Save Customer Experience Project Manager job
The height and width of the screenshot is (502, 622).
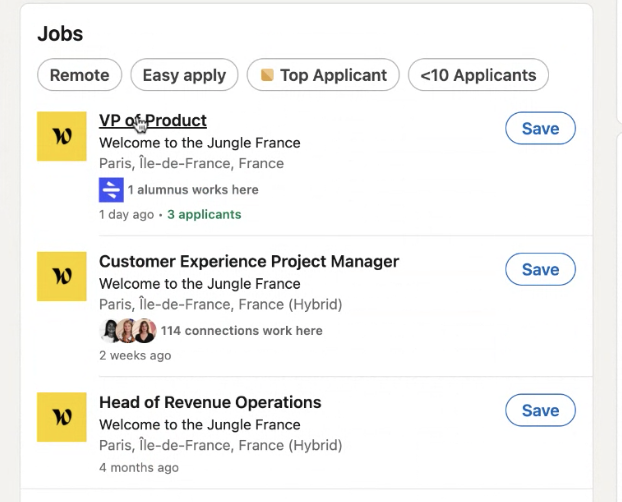540,269
